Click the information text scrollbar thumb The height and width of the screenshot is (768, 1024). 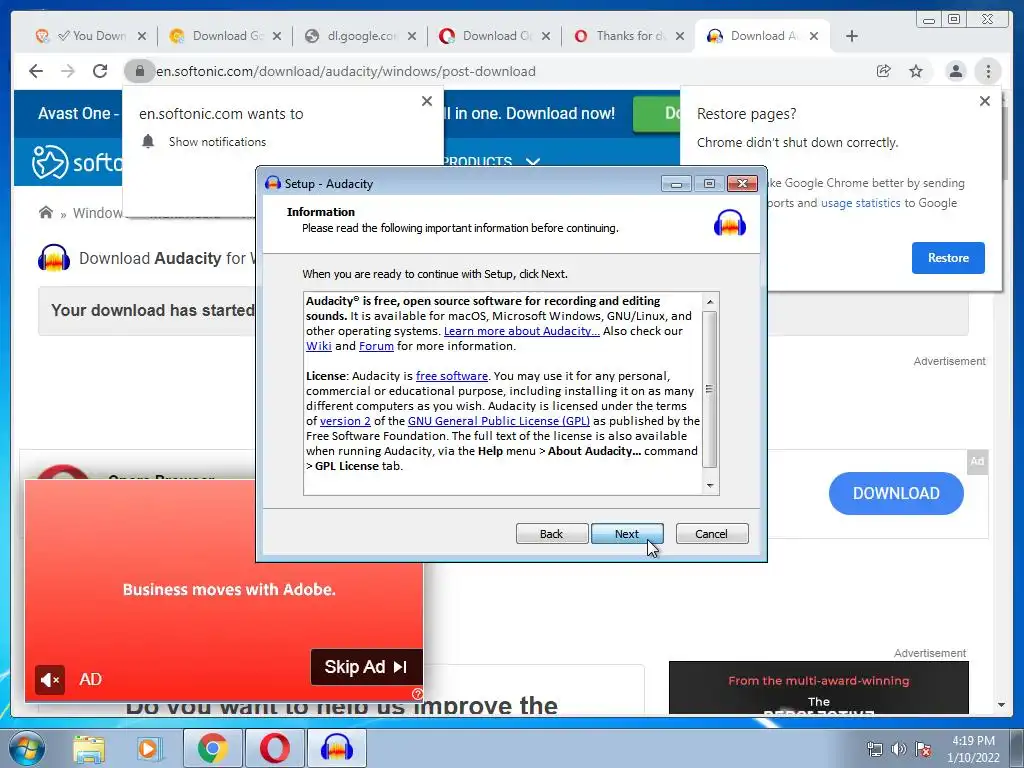click(x=710, y=389)
